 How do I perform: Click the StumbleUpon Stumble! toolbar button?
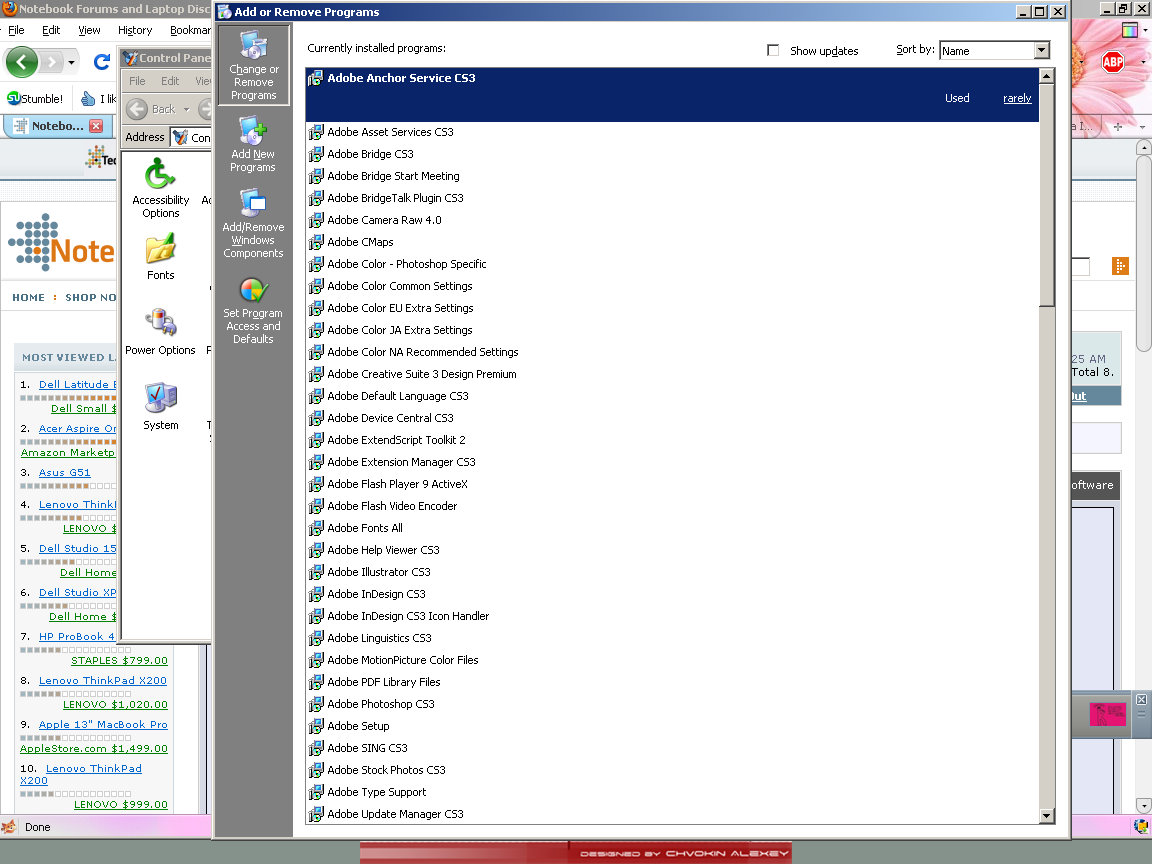tap(35, 98)
